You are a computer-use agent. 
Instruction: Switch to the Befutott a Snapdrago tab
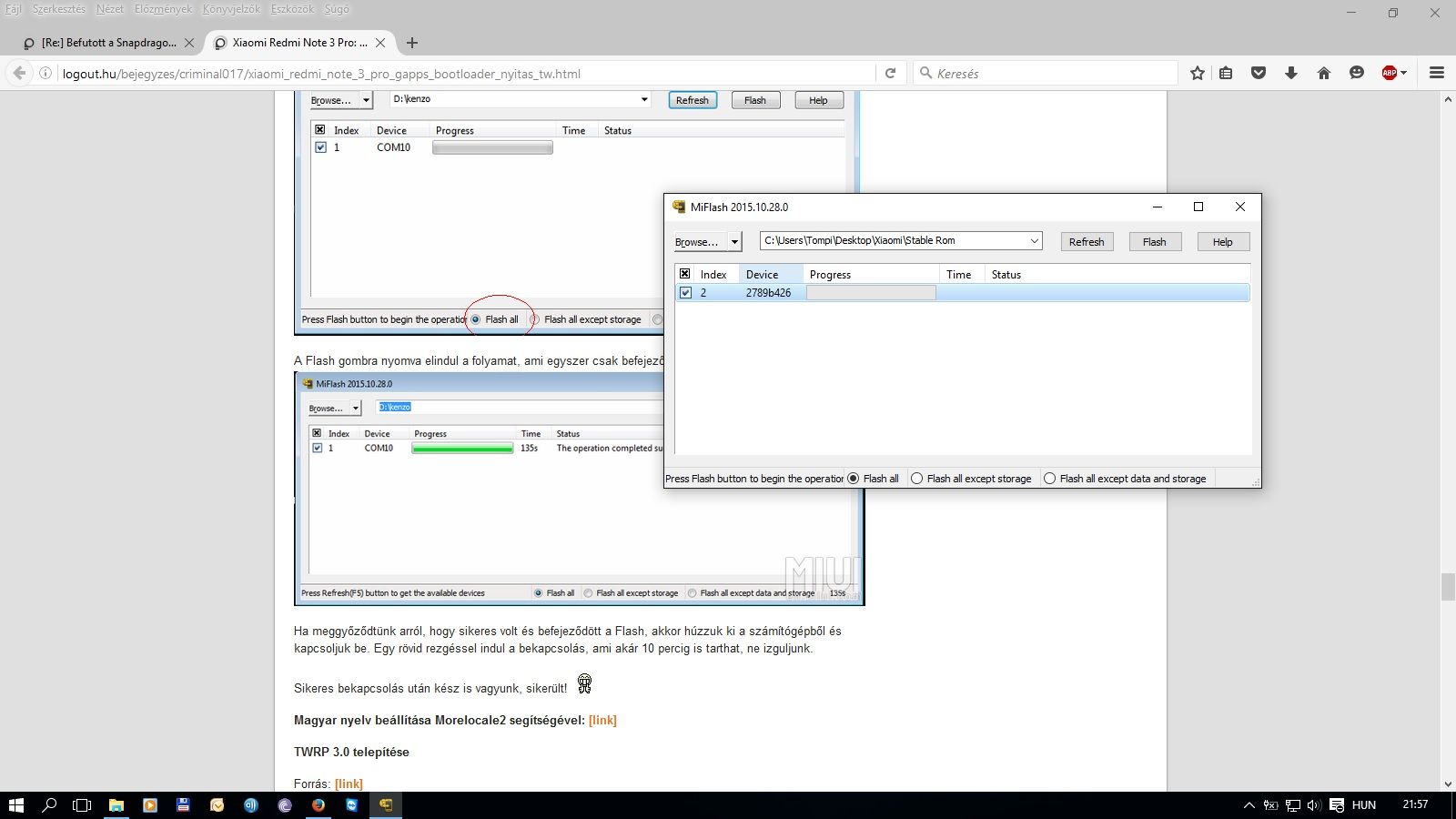tap(109, 43)
